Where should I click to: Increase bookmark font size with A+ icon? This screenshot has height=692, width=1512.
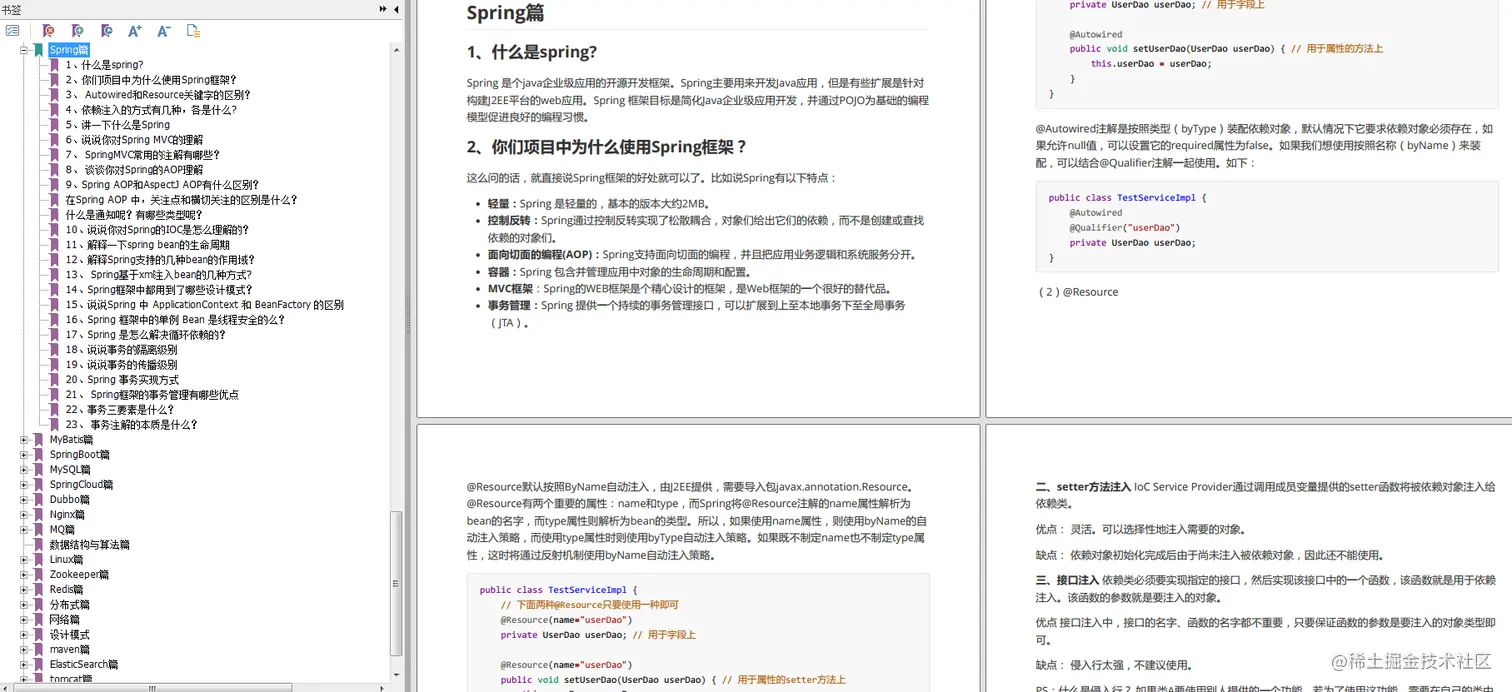[134, 31]
